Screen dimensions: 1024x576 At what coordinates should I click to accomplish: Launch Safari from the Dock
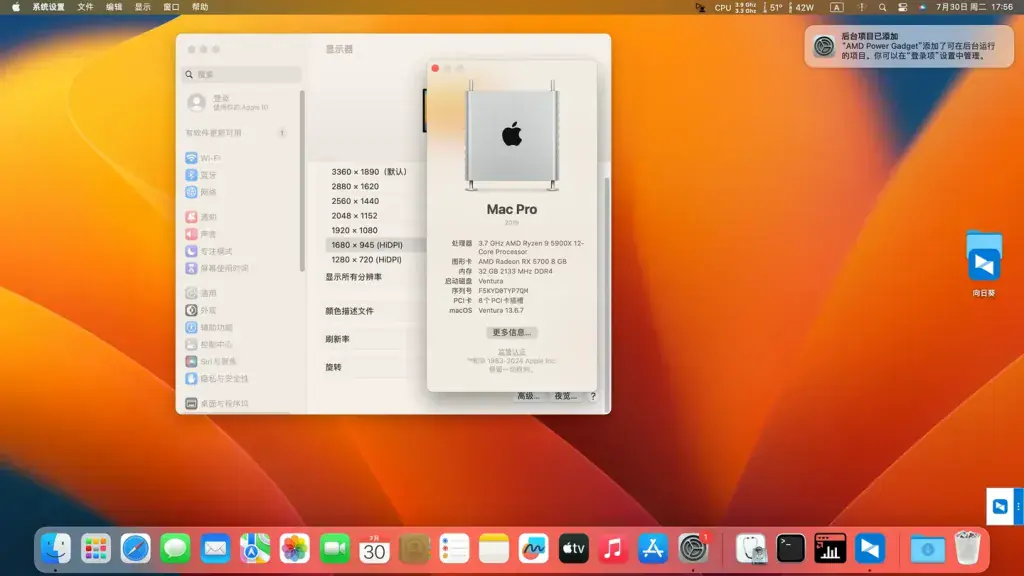pyautogui.click(x=135, y=549)
